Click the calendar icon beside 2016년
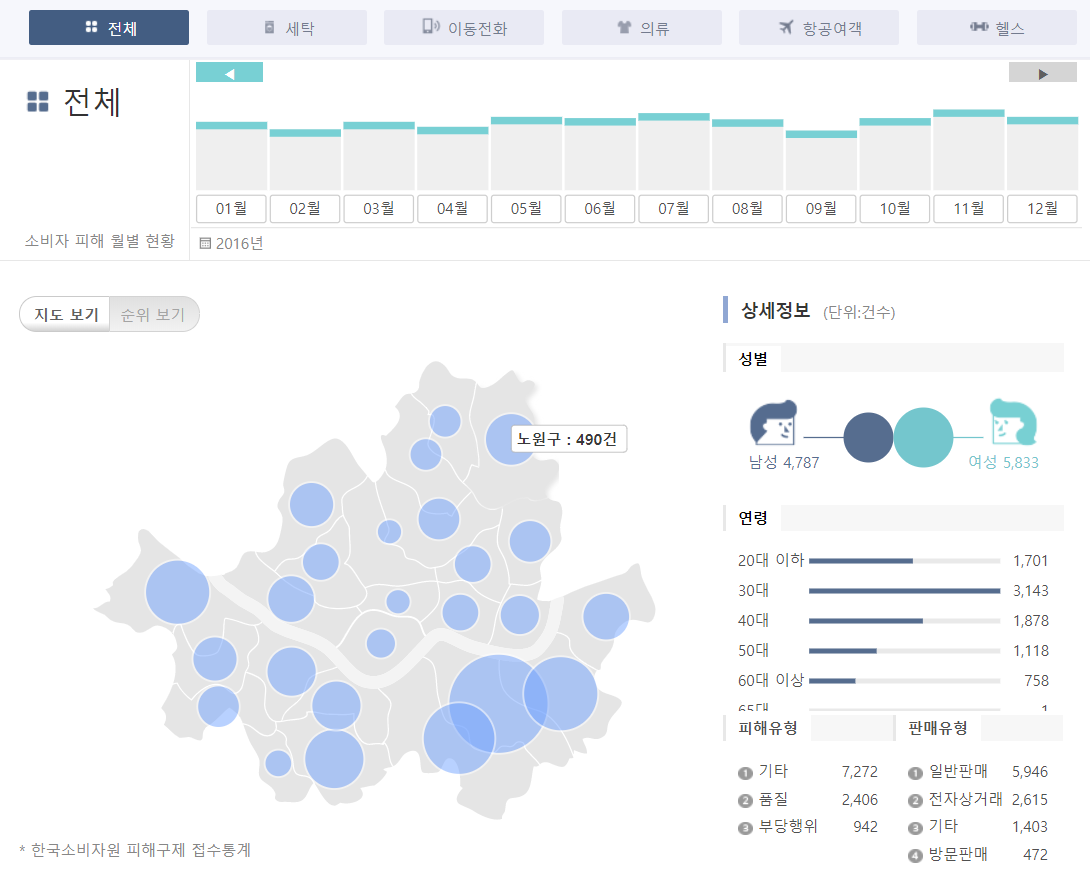Screen dimensions: 1090x875 205,243
